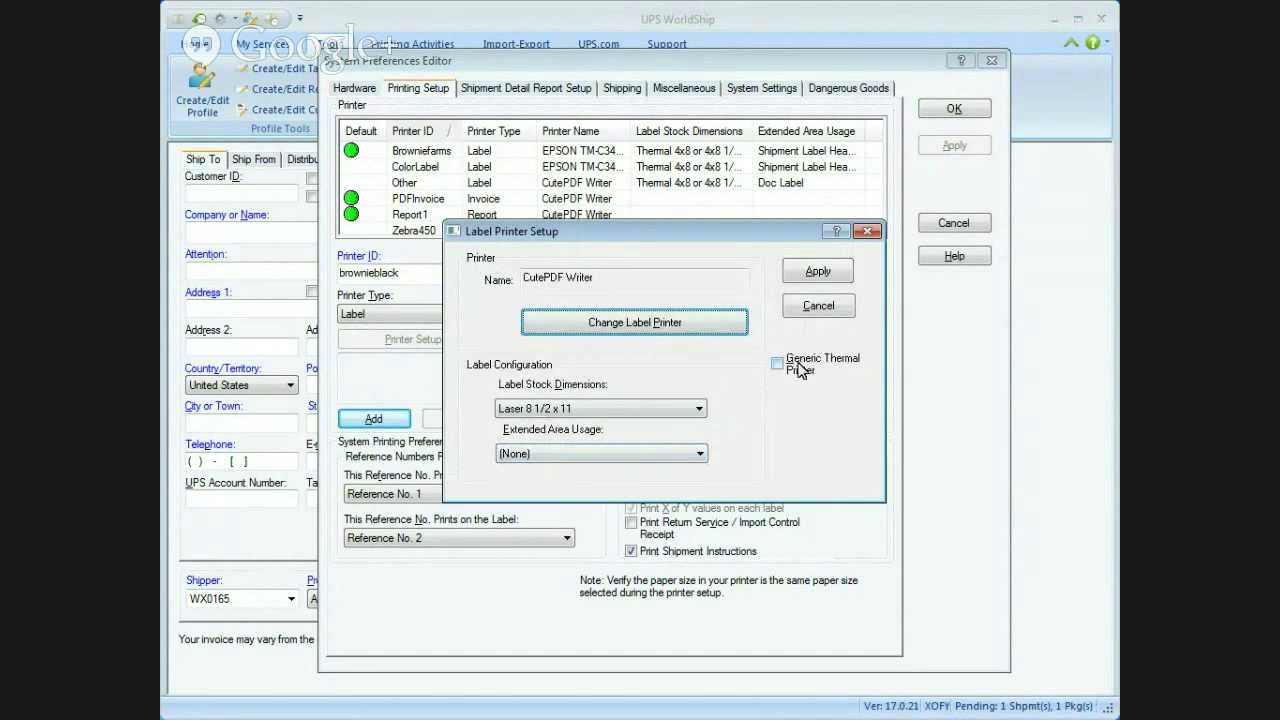Click the UPS Account Number field
Viewport: 1280px width, 720px height.
pos(241,499)
